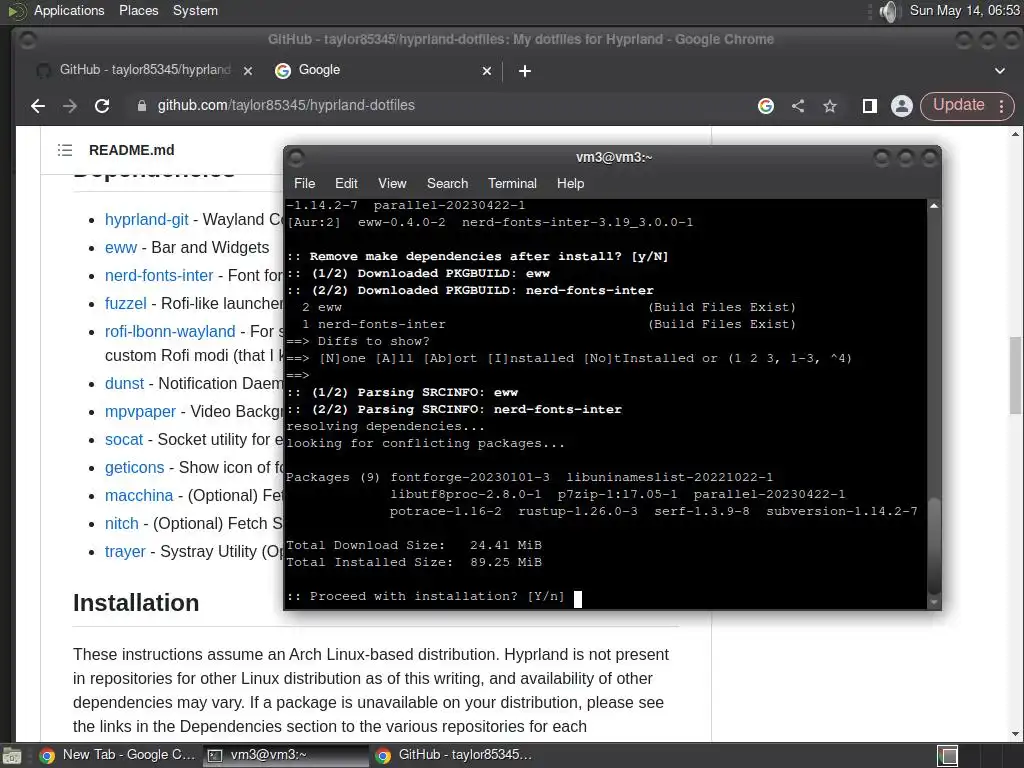Open eww dependency link

pyautogui.click(x=121, y=248)
